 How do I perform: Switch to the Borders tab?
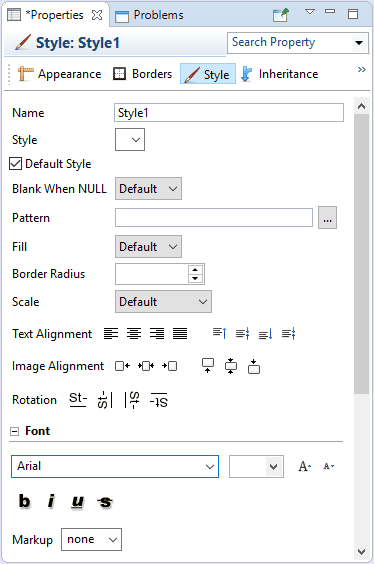point(142,74)
